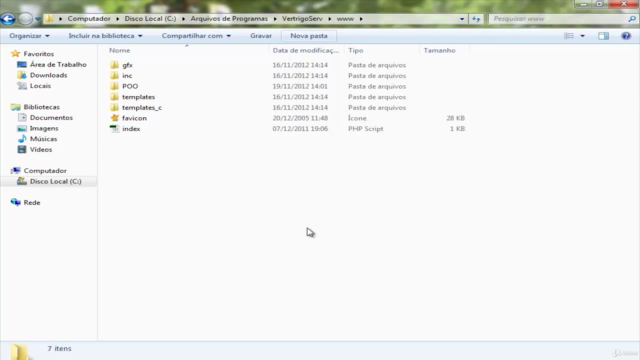Viewport: 640px width, 360px height.
Task: Click the search magnifier icon
Action: pos(632,19)
